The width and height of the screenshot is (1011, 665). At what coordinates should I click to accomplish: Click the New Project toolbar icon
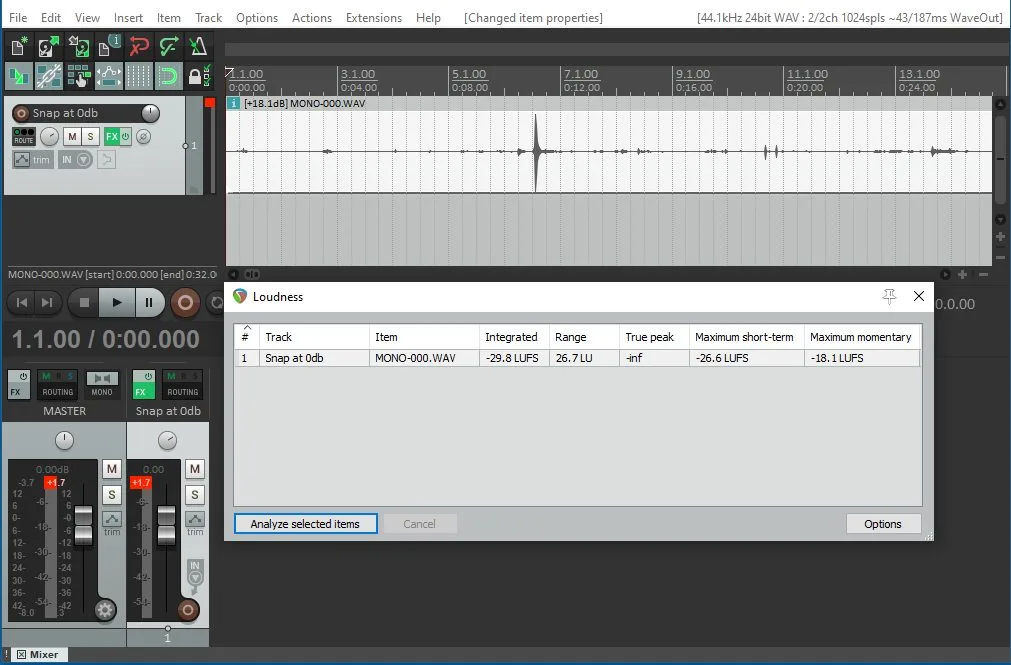point(19,46)
